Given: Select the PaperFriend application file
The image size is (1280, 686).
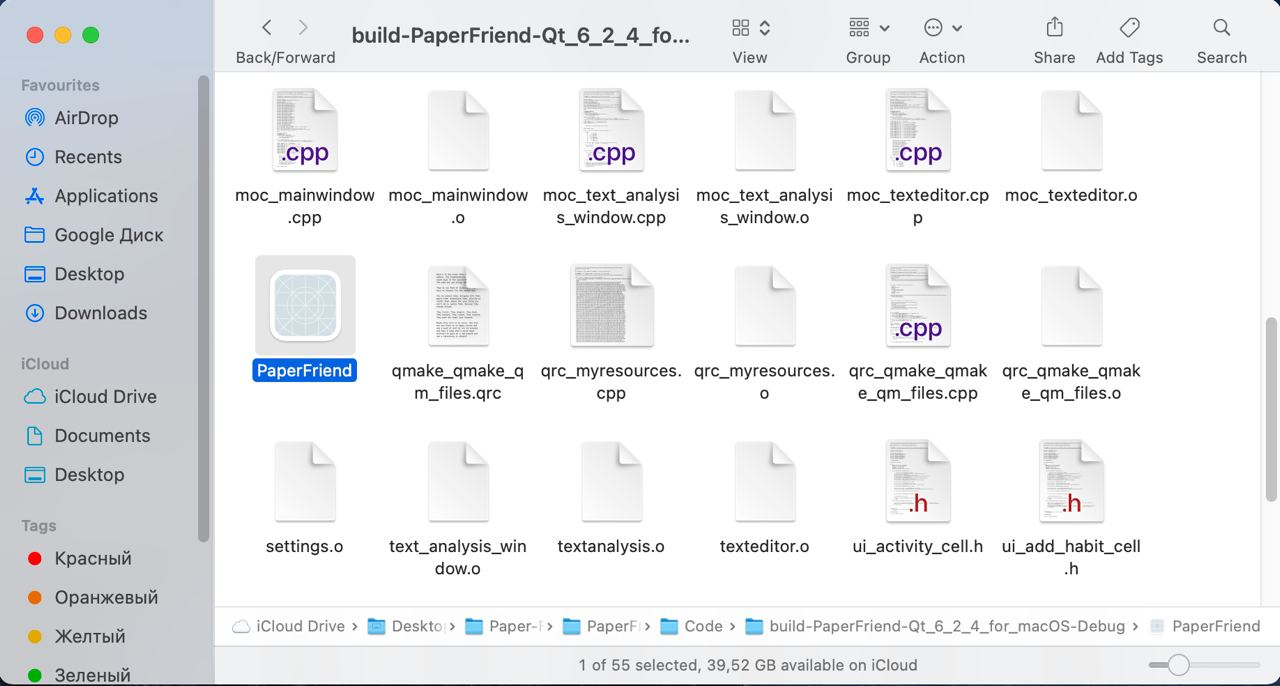Looking at the screenshot, I should (305, 305).
